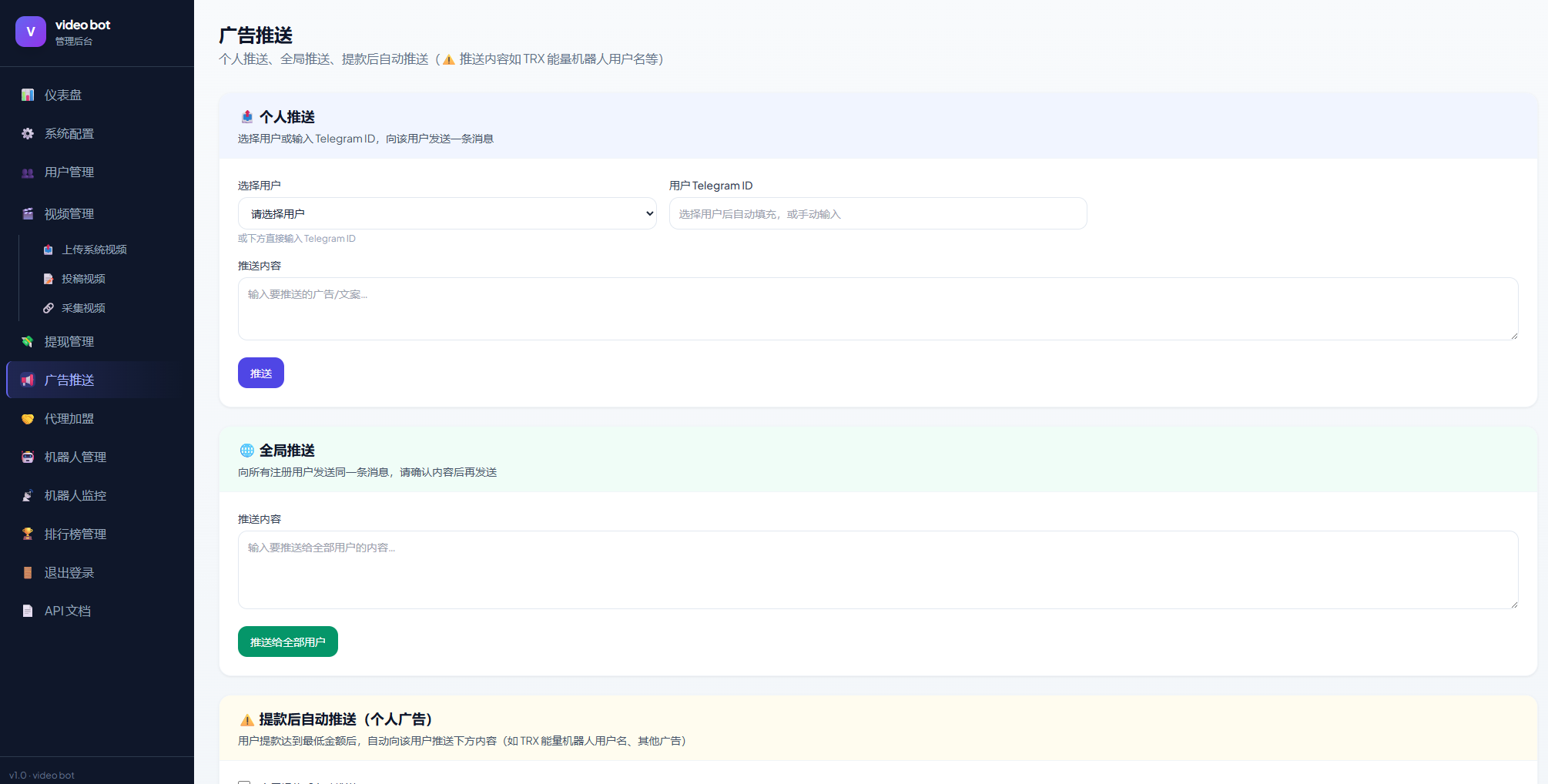Click the 全局推送 content textarea
The image size is (1548, 784).
[878, 570]
